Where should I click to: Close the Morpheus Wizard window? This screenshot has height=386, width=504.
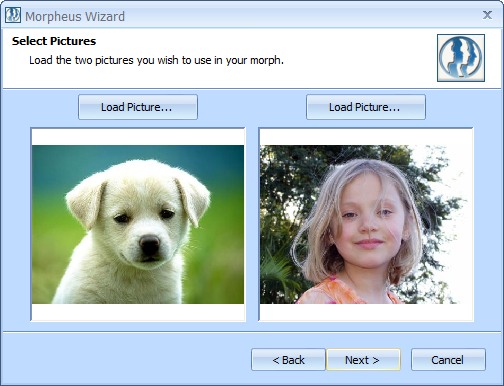point(487,15)
